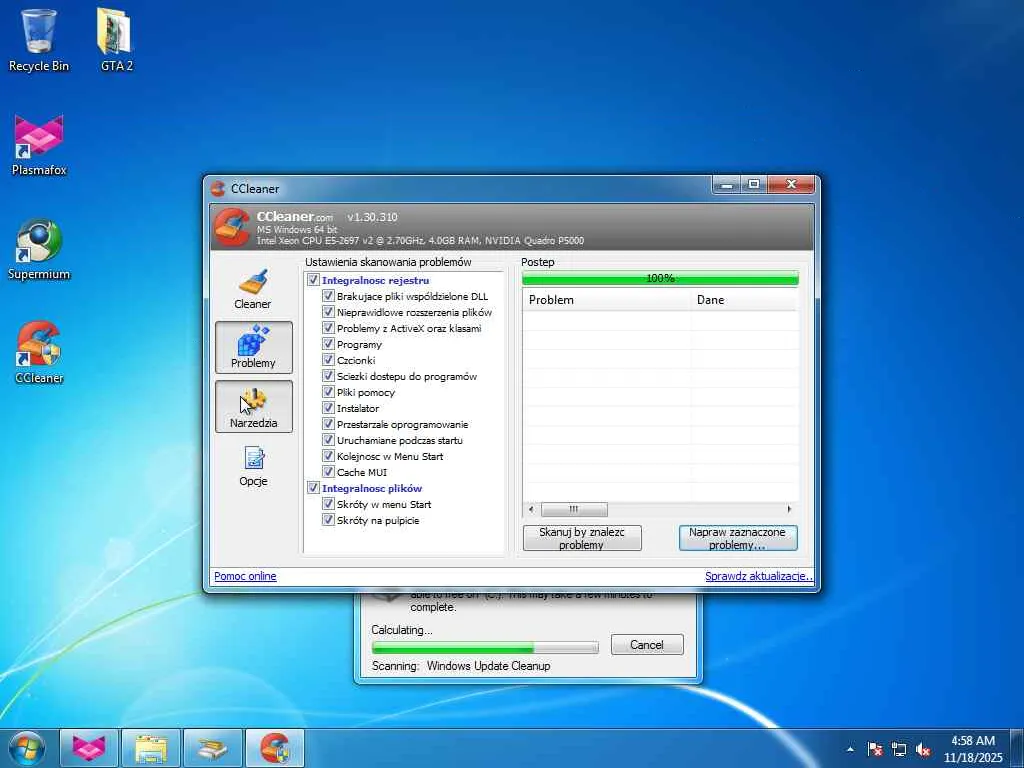Click the v1.30.310 version text
The image size is (1024, 768).
(x=372, y=217)
